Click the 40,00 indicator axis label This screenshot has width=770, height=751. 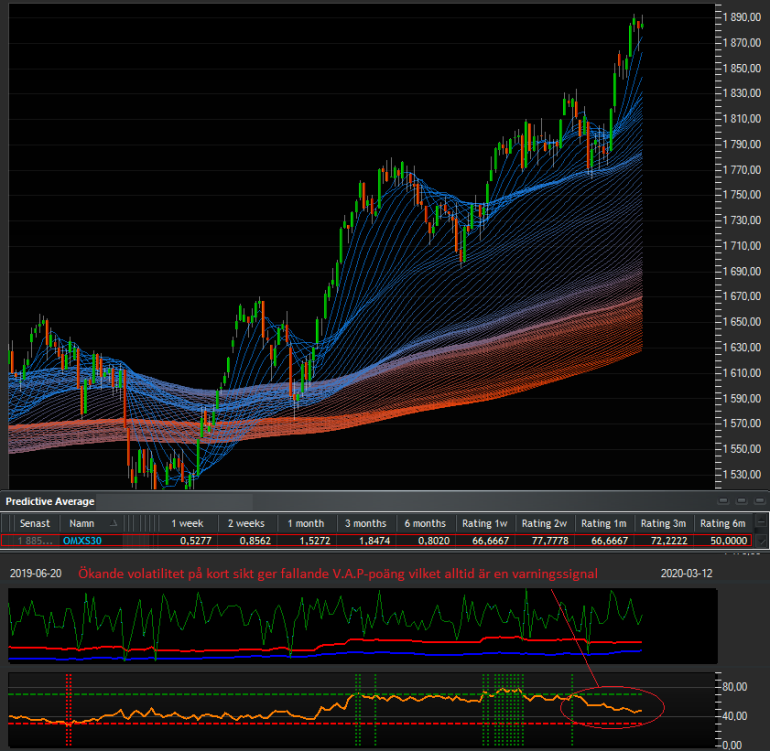click(735, 716)
